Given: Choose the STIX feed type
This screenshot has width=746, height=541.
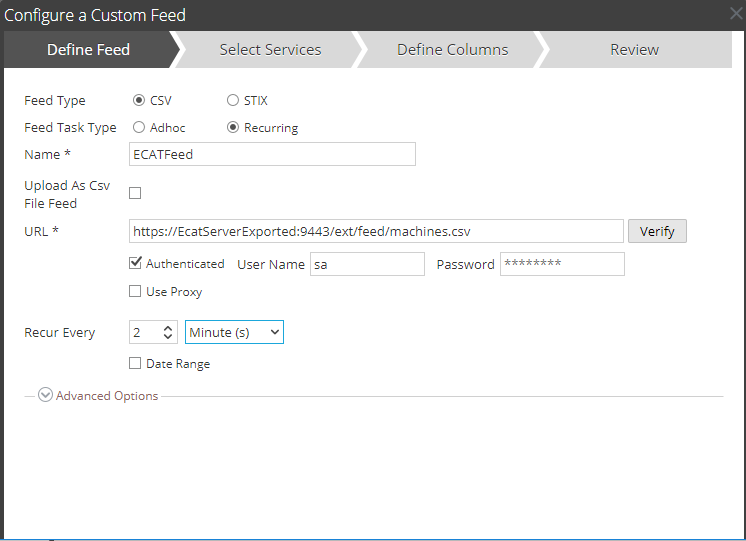Looking at the screenshot, I should (x=233, y=101).
